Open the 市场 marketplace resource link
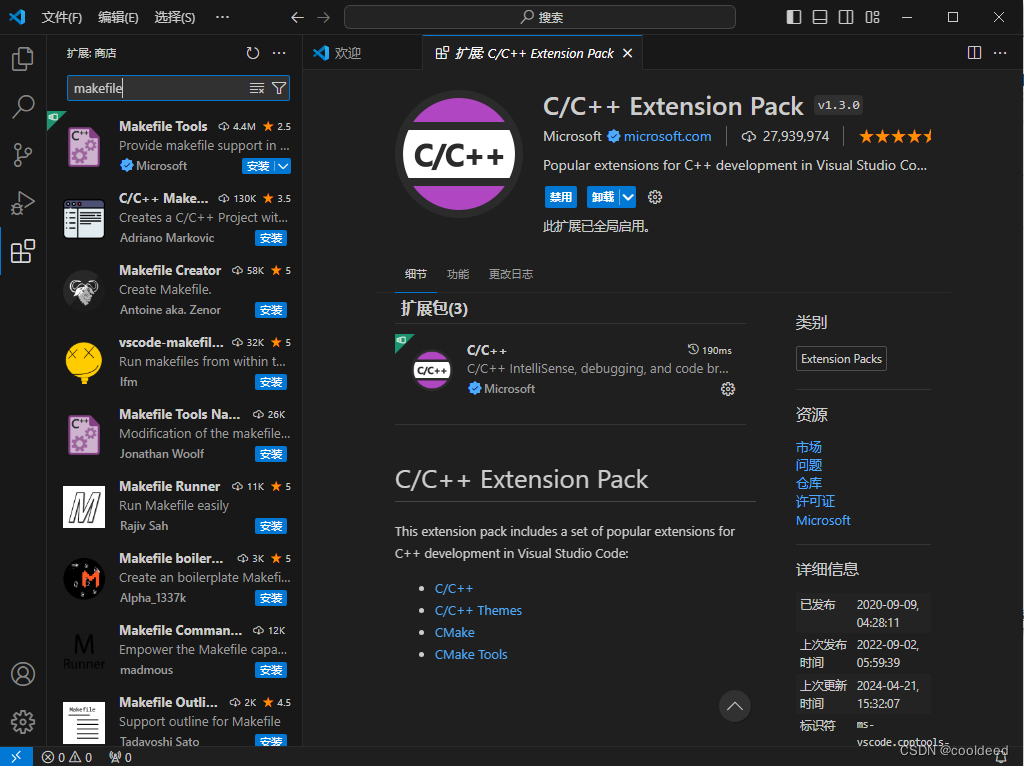Image resolution: width=1024 pixels, height=766 pixels. point(808,447)
